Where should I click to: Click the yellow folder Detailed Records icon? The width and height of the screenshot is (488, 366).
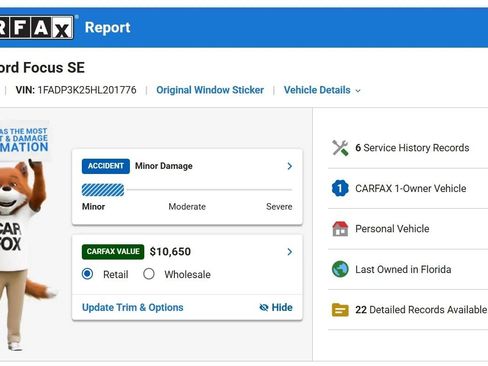click(x=340, y=310)
